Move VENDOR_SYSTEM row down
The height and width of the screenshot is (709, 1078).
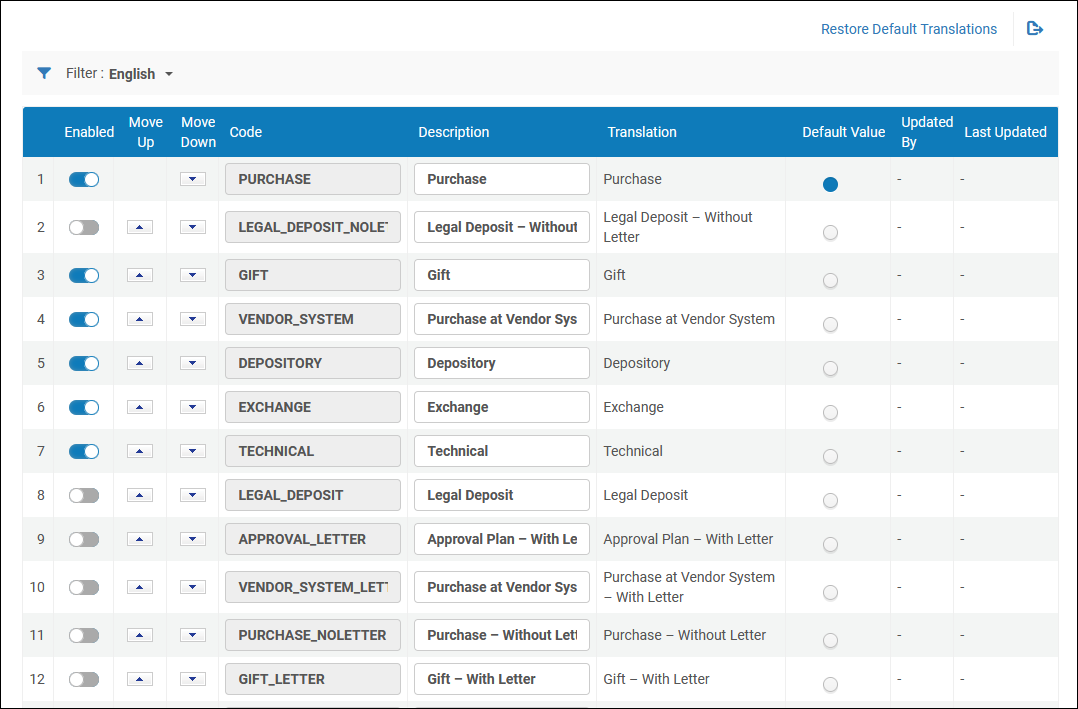point(192,319)
